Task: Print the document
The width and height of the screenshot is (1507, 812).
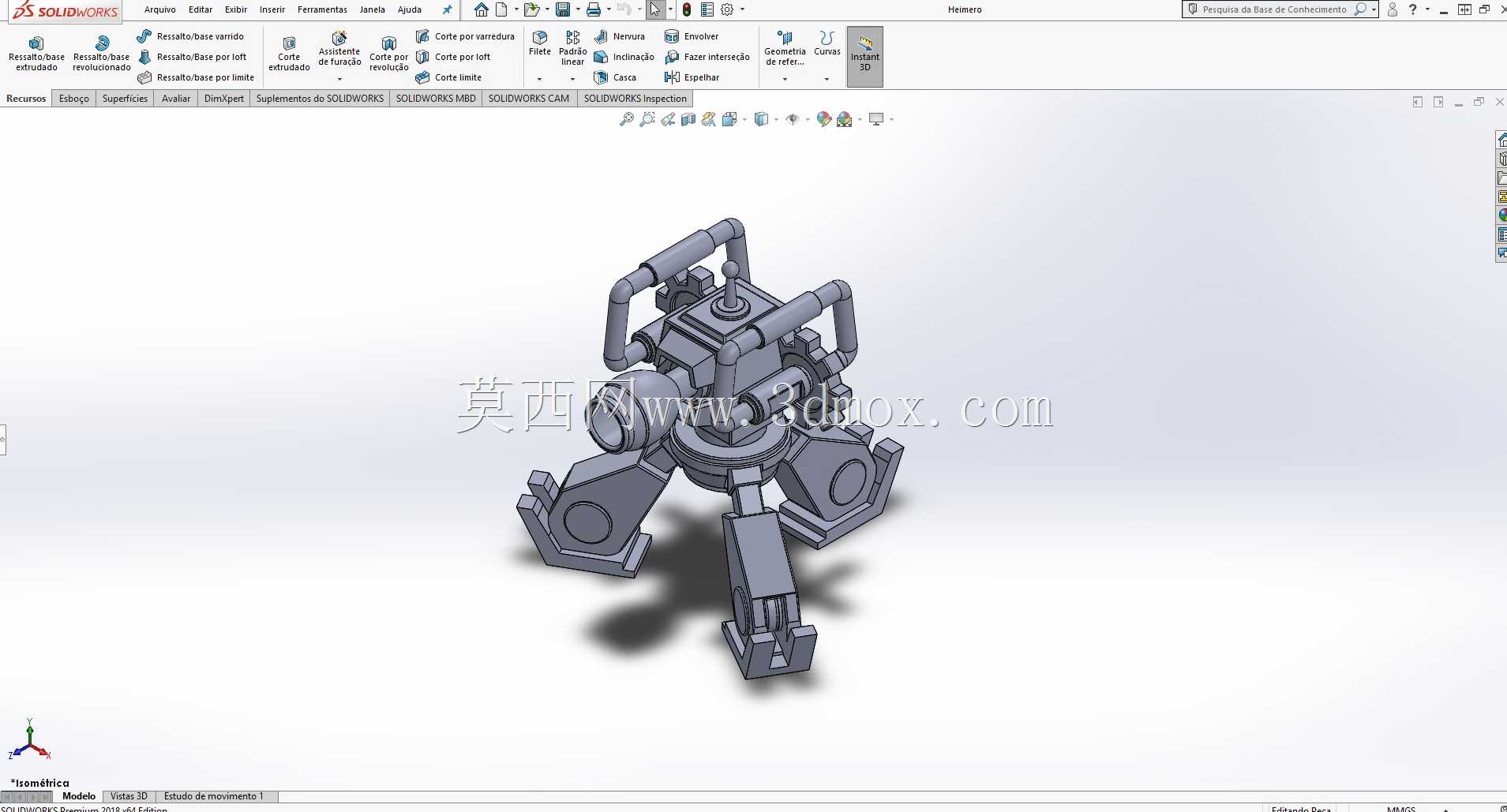Action: tap(594, 9)
